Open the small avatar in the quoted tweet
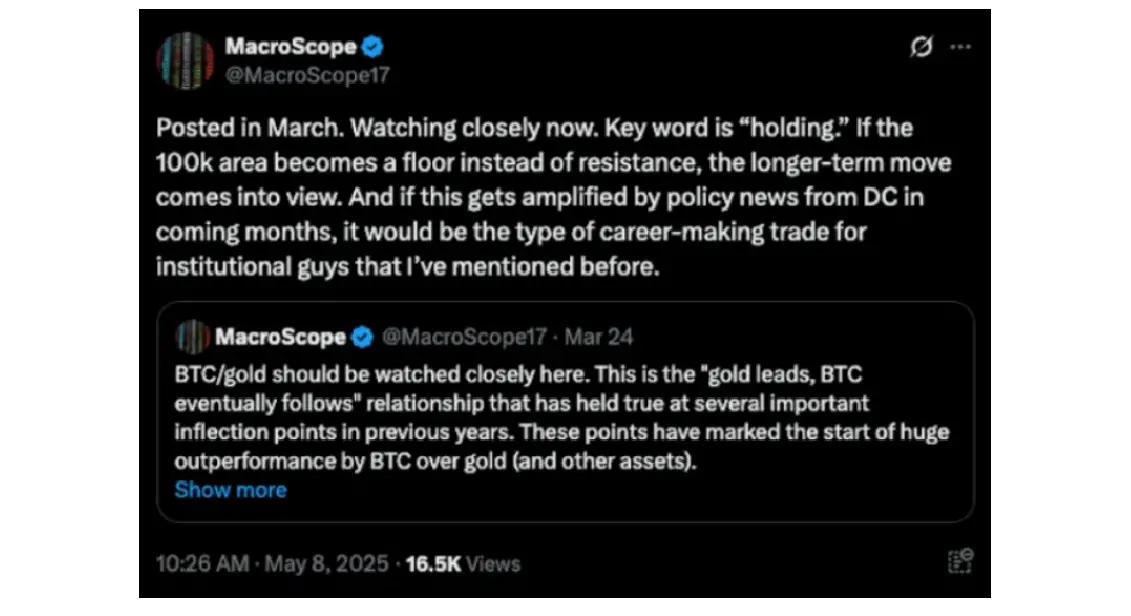The height and width of the screenshot is (616, 1131). (192, 337)
